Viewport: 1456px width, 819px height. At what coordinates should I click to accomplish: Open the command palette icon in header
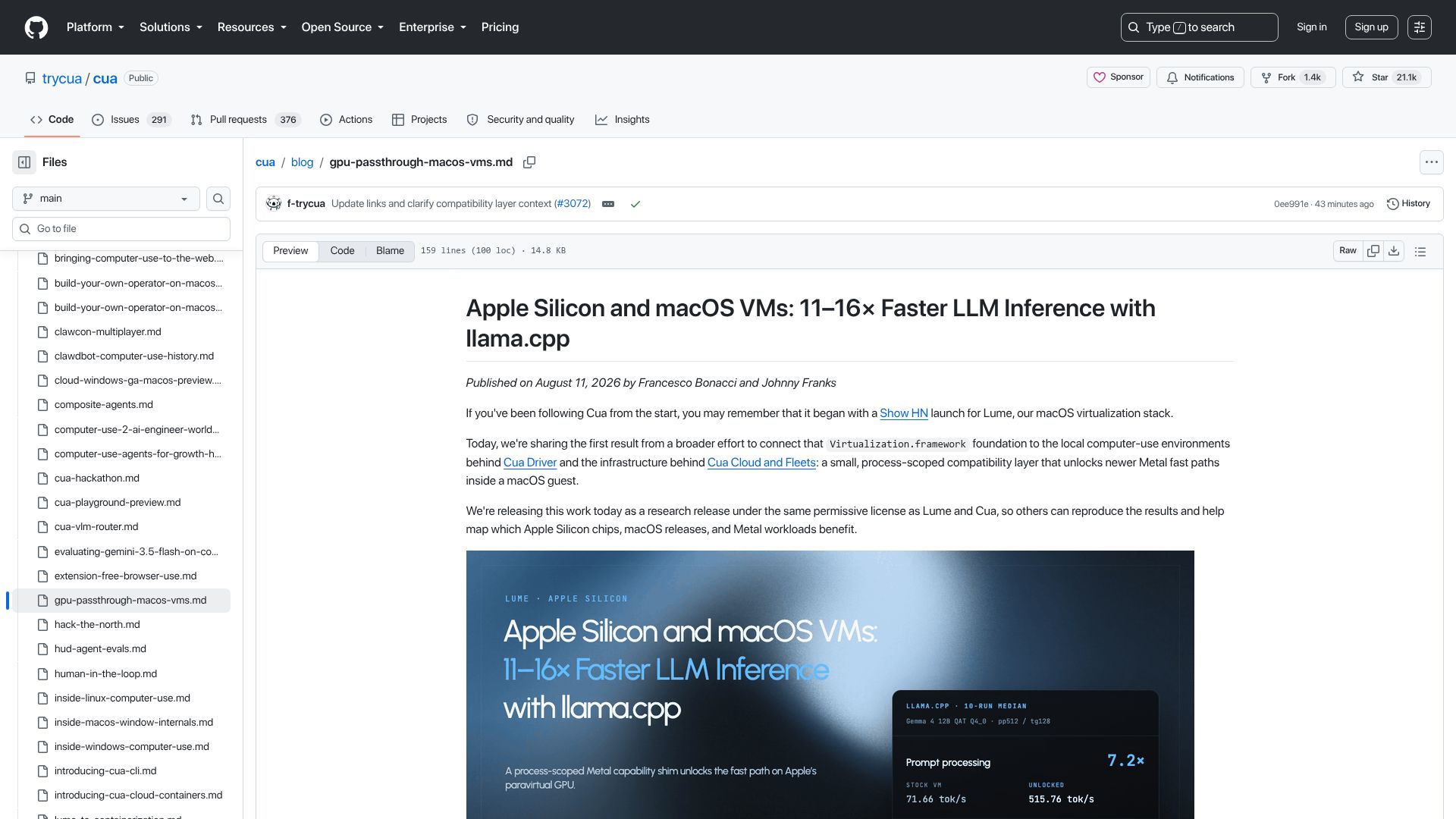point(1420,27)
